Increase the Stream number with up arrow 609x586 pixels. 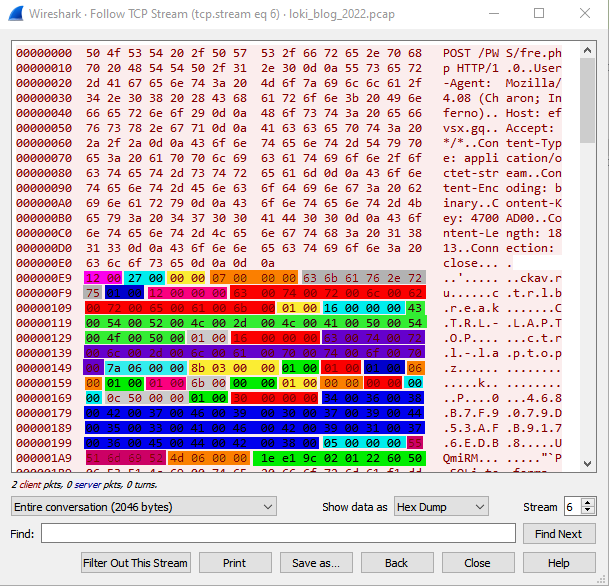click(588, 502)
